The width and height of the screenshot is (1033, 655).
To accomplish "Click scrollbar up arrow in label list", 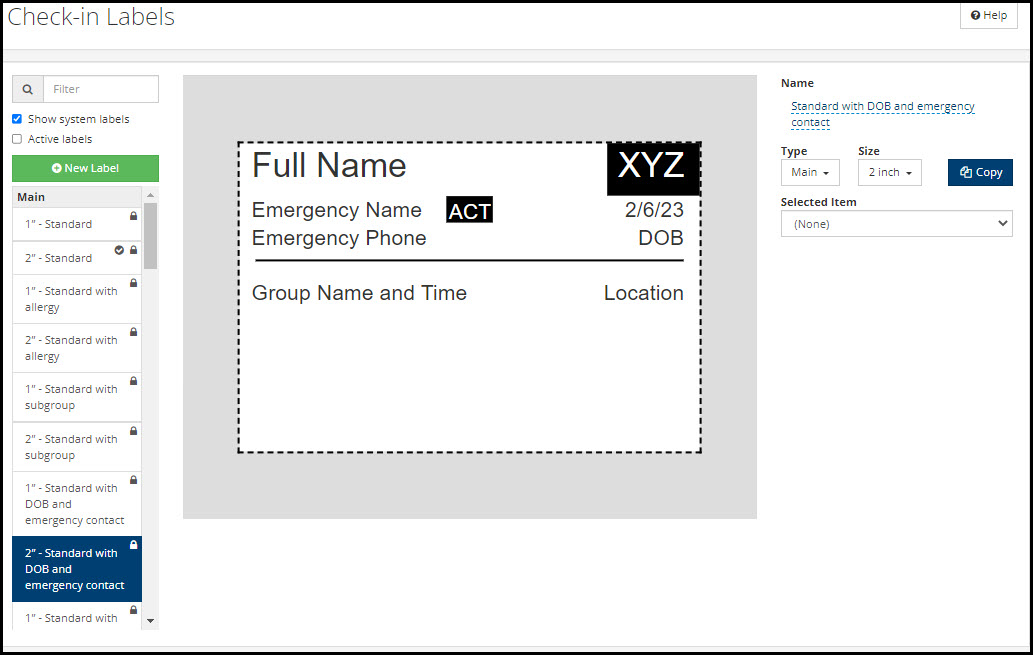I will 150,195.
